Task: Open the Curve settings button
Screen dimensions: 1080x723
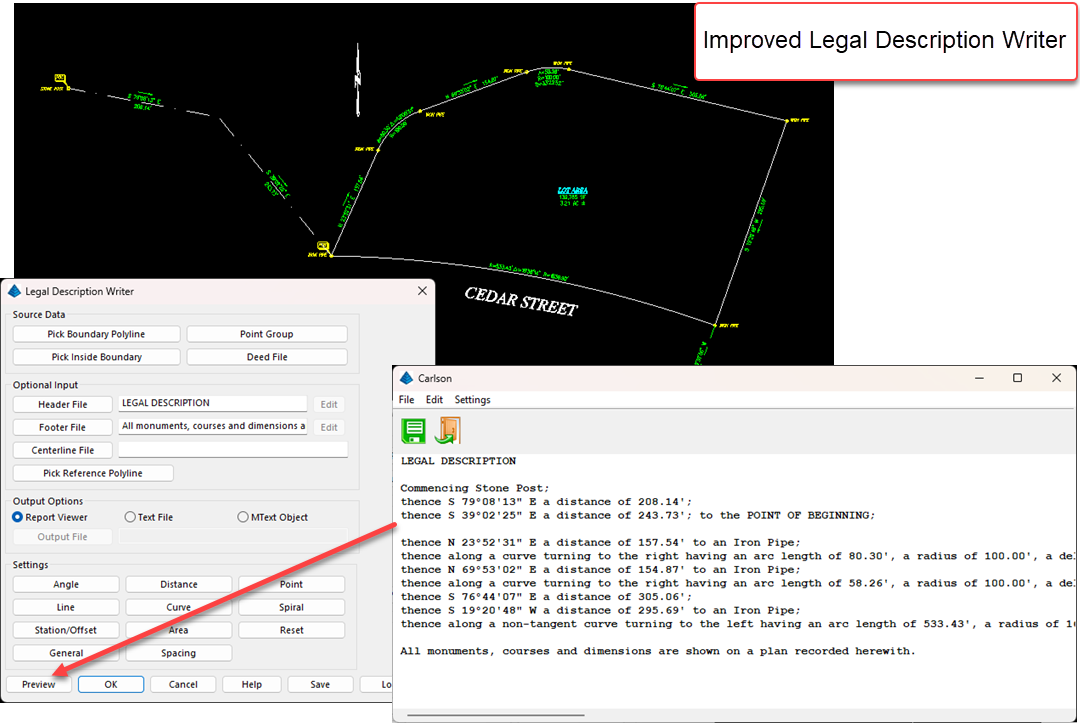Action: click(179, 607)
